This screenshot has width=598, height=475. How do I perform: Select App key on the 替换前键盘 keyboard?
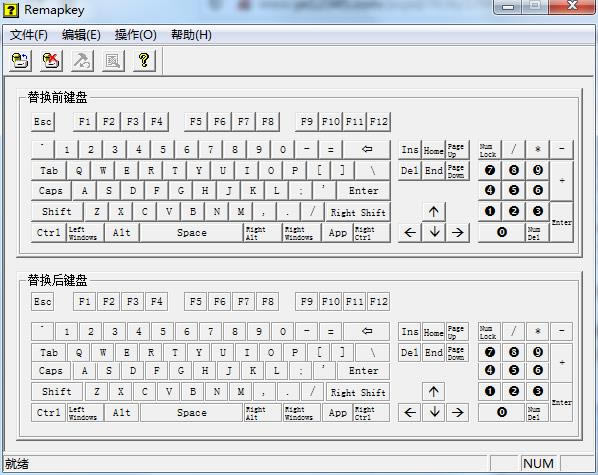click(x=338, y=233)
